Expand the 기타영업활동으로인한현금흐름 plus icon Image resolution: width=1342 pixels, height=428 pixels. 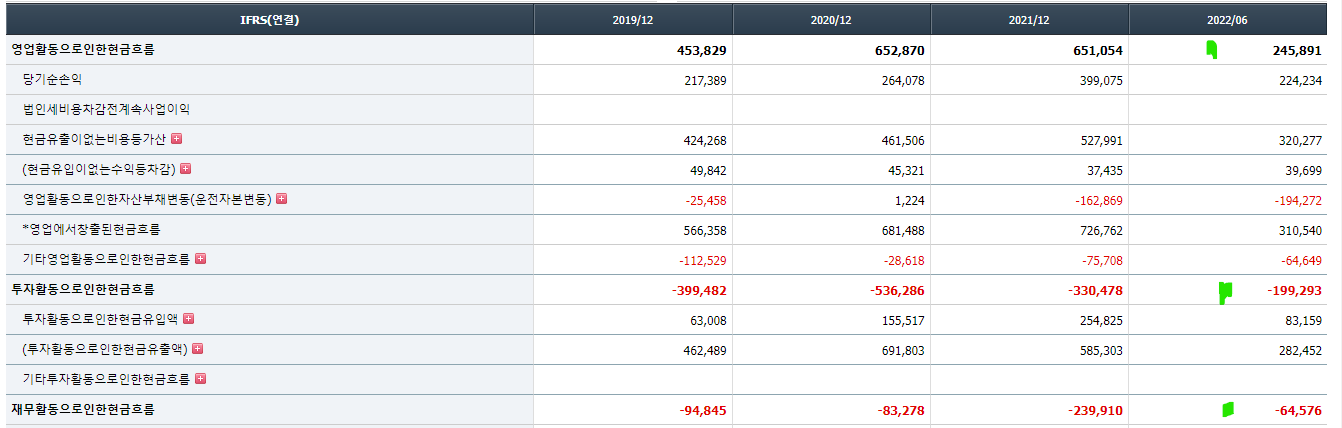pyautogui.click(x=200, y=259)
